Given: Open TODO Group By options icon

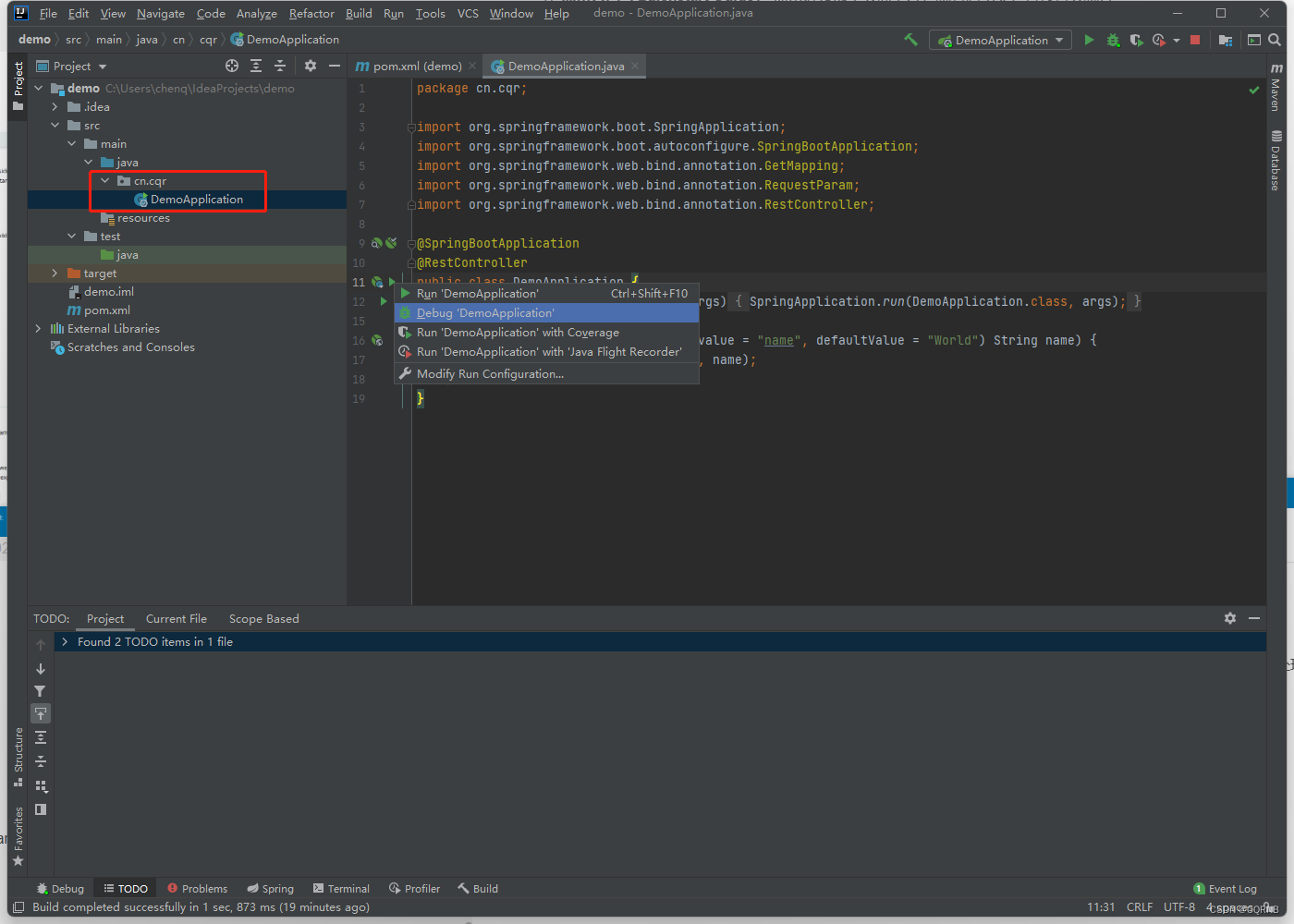Looking at the screenshot, I should coord(40,785).
